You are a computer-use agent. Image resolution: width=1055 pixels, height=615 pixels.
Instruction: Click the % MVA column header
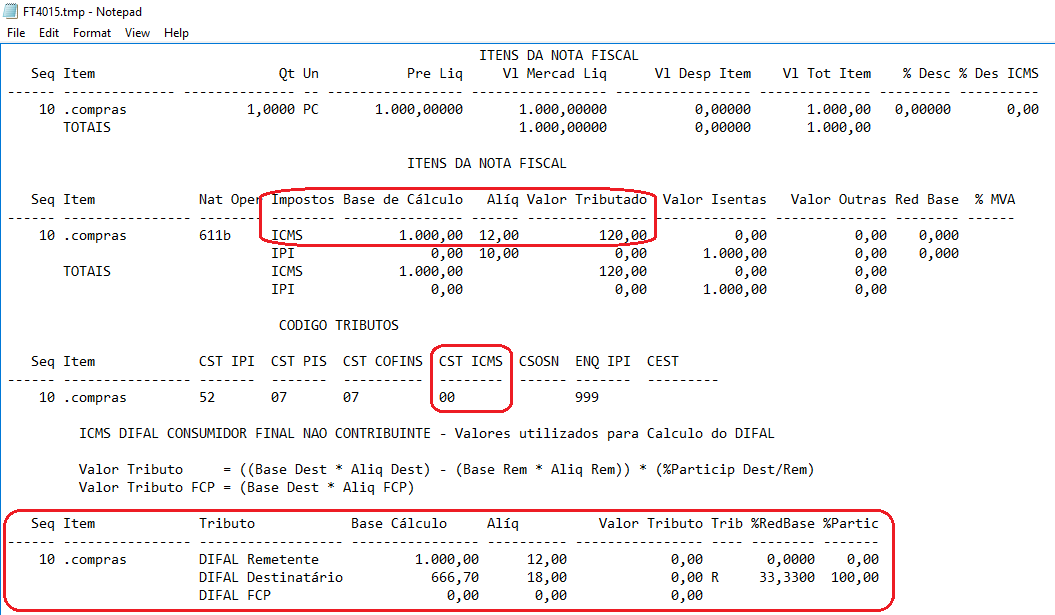[x=994, y=199]
